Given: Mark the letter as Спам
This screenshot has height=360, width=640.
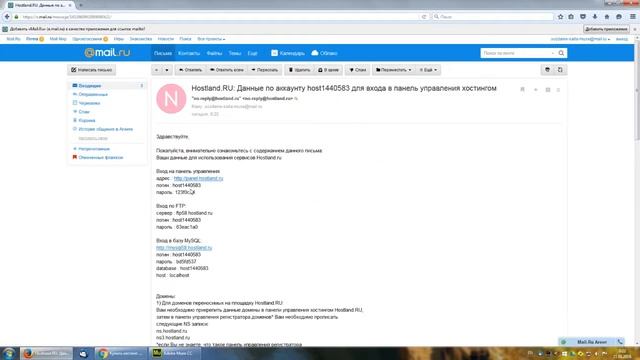Looking at the screenshot, I should pyautogui.click(x=358, y=70).
